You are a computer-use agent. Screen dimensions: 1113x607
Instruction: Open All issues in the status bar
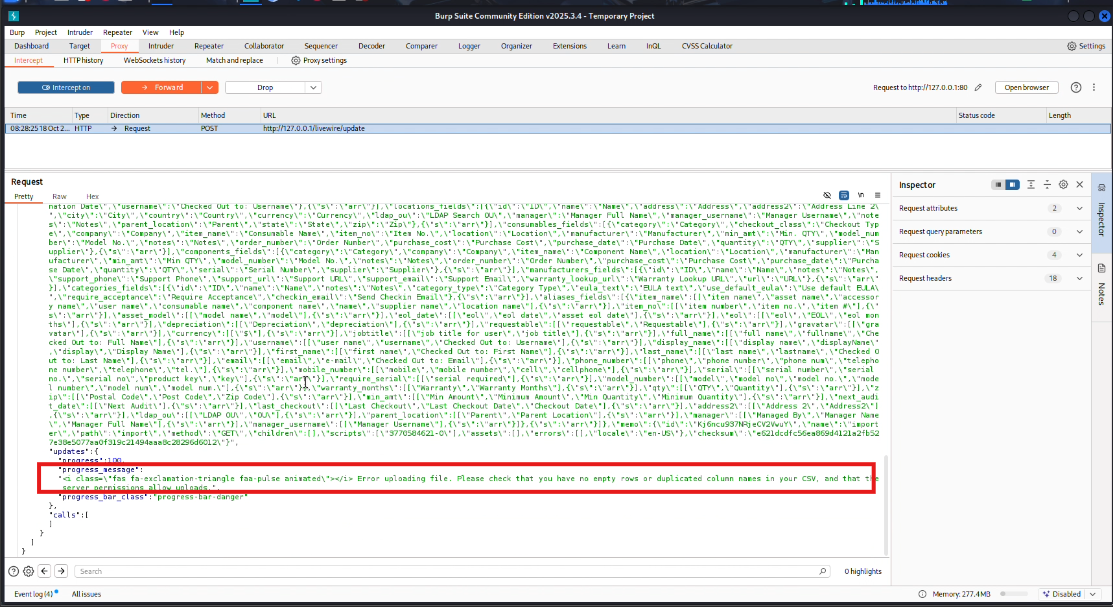(86, 594)
